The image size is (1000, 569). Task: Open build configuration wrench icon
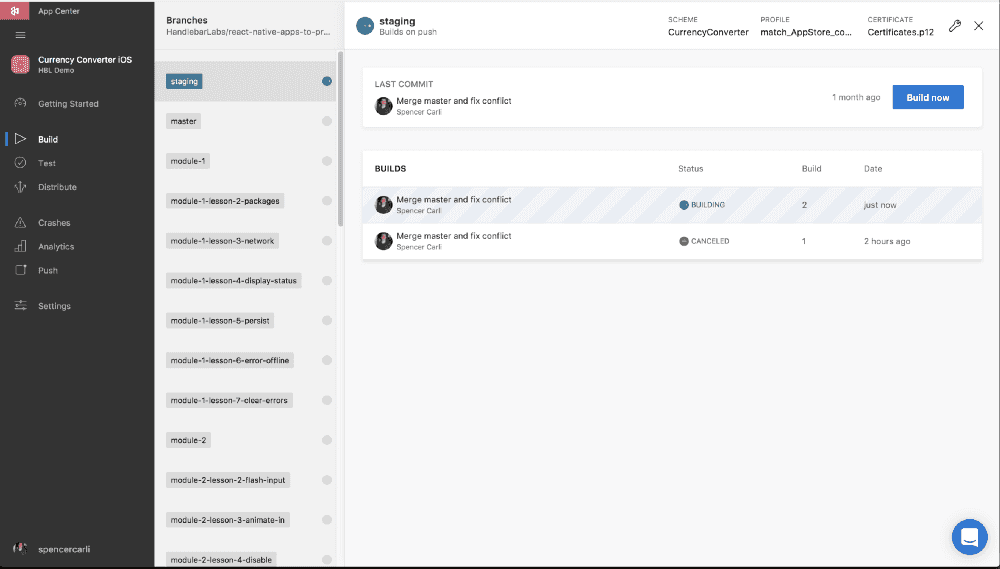(x=954, y=26)
